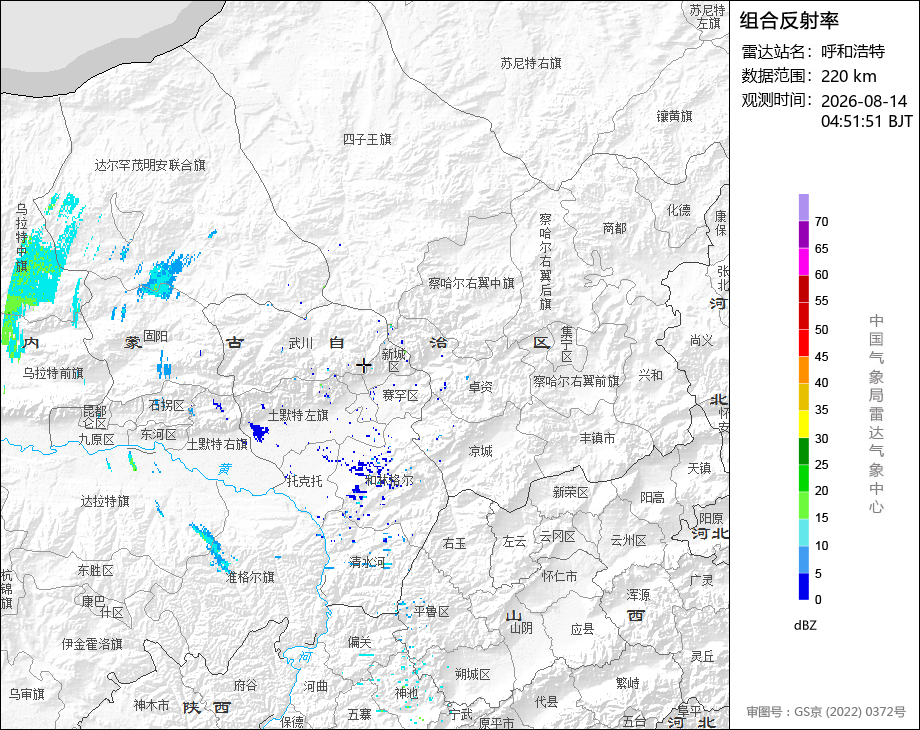
Task: Click the 准格尔旗 map label
Action: (x=251, y=577)
